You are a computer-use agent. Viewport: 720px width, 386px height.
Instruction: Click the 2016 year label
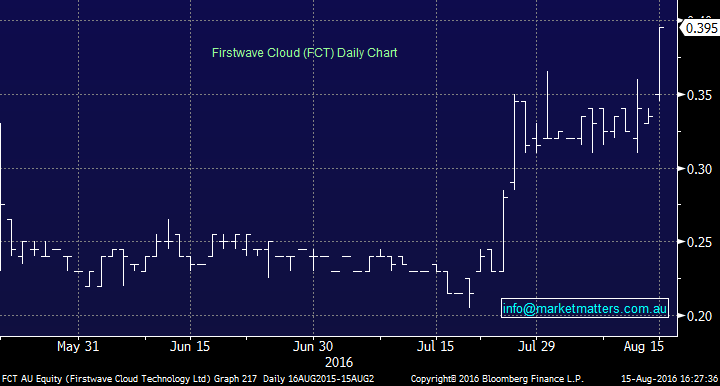click(339, 362)
